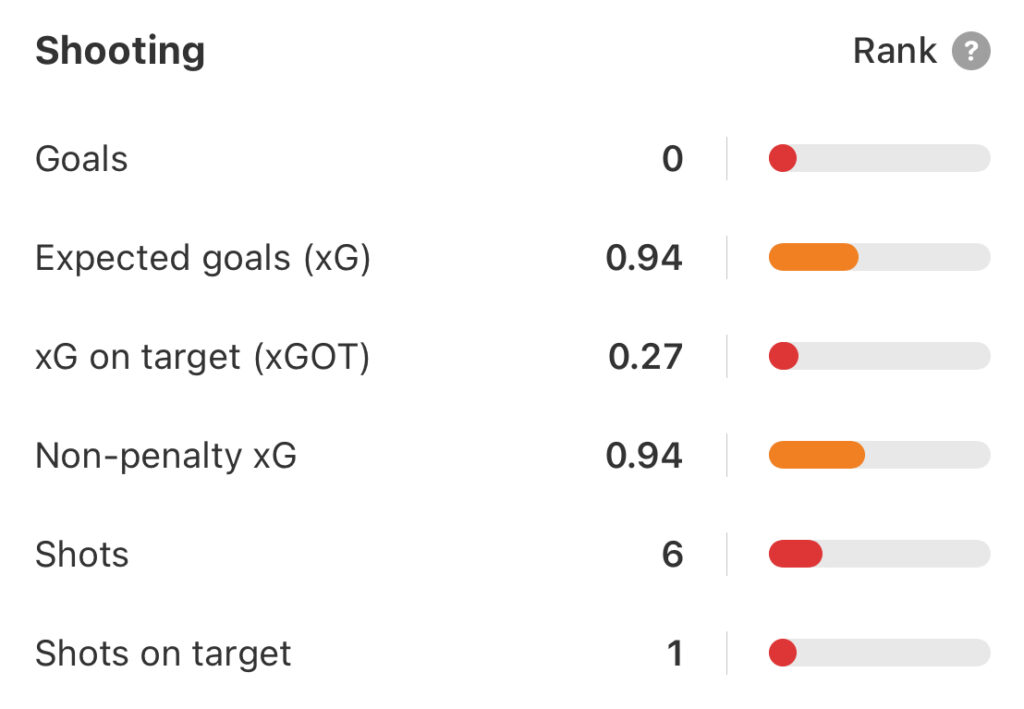Click the Shots value of 6
The height and width of the screenshot is (709, 1024).
pyautogui.click(x=672, y=555)
